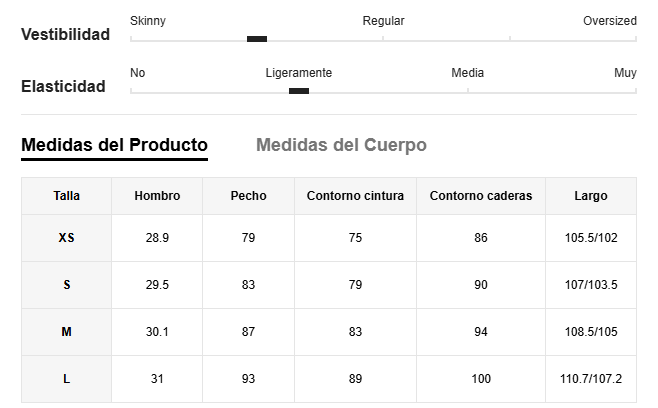Select the XS size row label

click(x=66, y=238)
